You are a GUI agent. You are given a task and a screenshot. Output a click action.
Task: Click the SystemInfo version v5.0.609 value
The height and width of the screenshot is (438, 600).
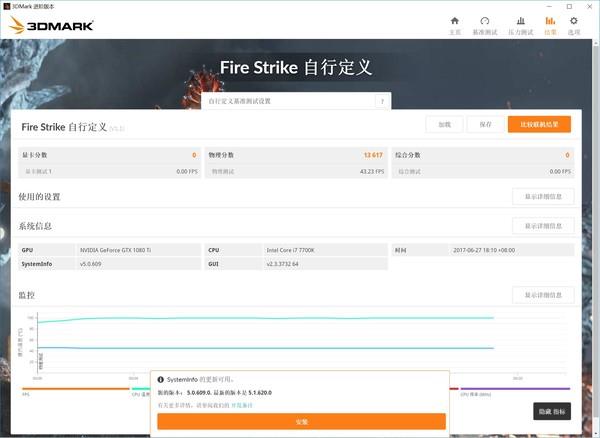point(91,264)
